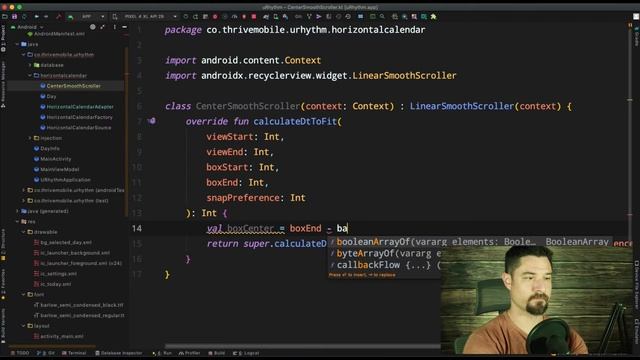Open the Favorites side tab
The image size is (640, 360).
tap(3, 284)
